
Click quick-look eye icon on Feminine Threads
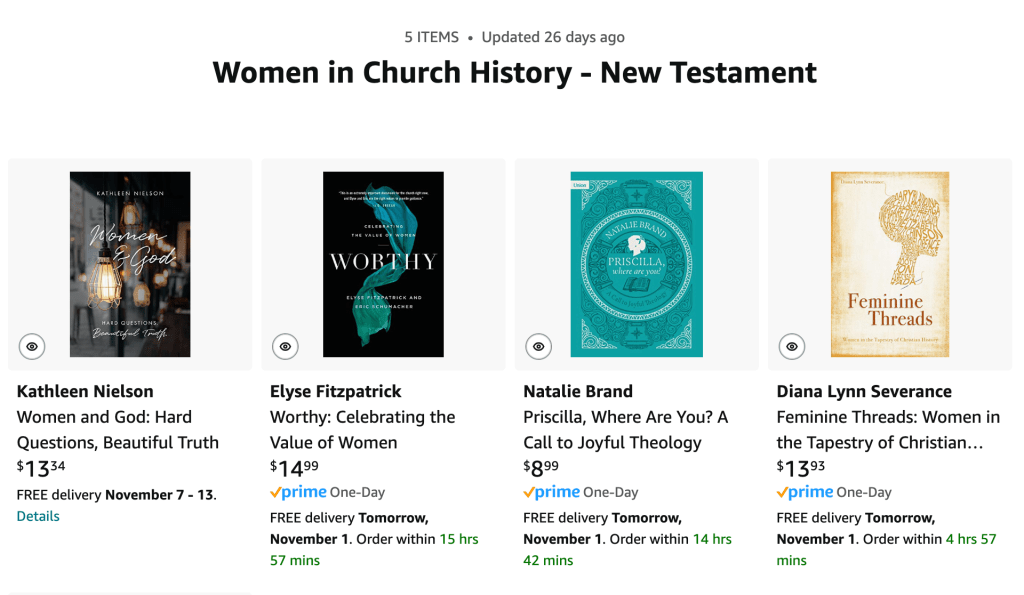pyautogui.click(x=792, y=347)
